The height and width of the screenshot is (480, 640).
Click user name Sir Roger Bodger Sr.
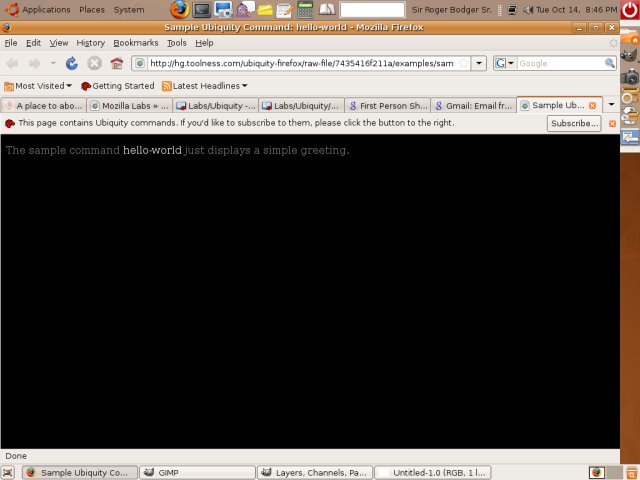point(451,9)
